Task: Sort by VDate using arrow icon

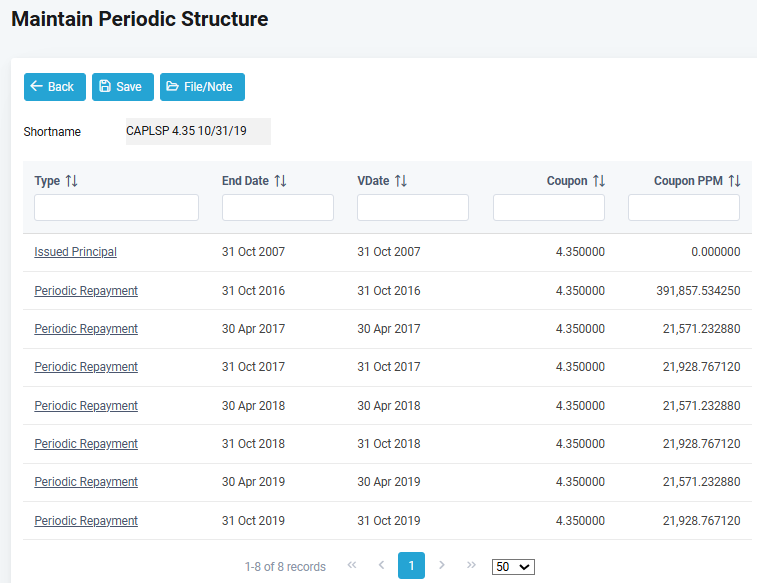Action: click(x=400, y=181)
